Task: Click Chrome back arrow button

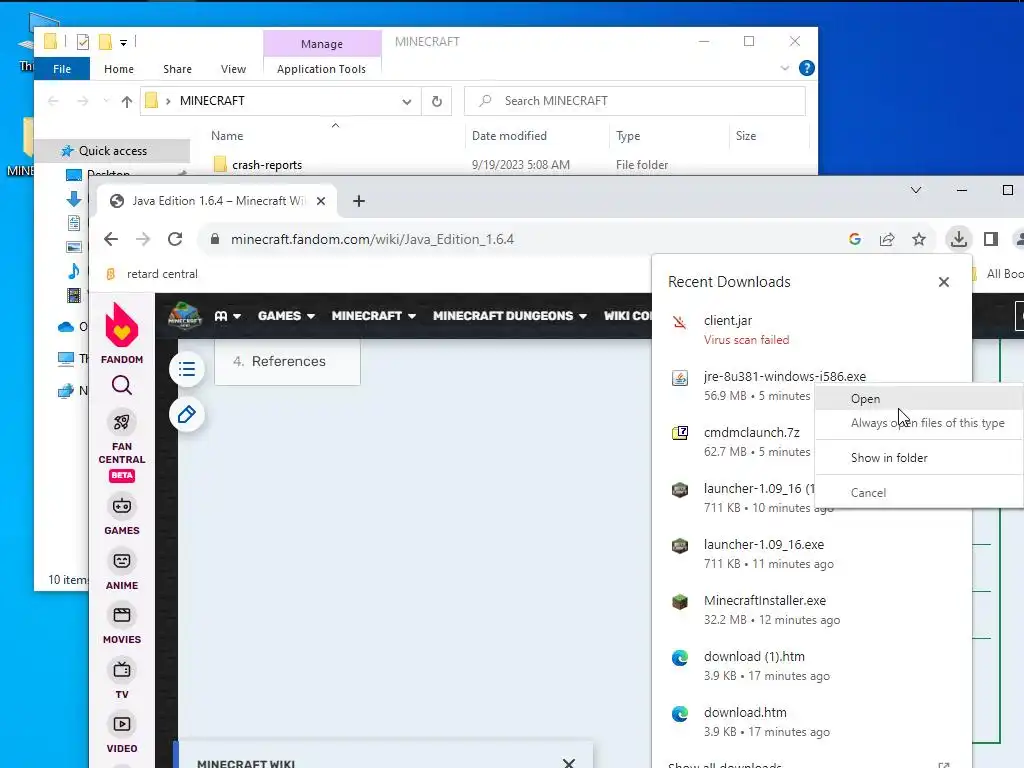Action: click(111, 239)
